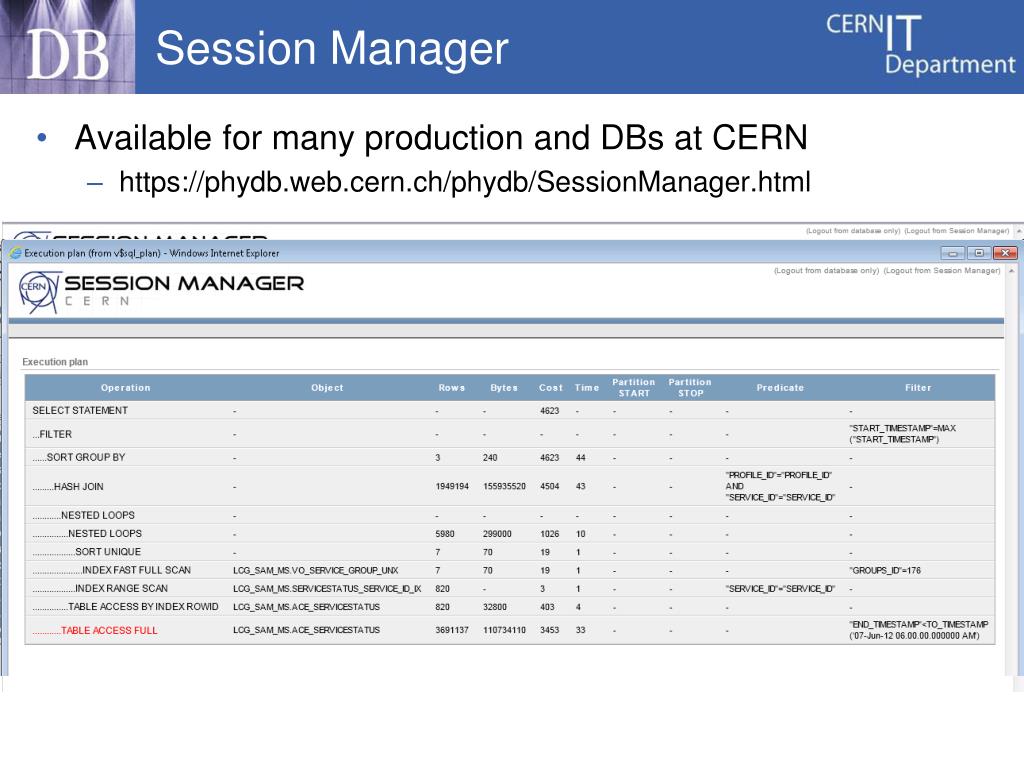Click the Internet Explorer icon in title bar
Screen dimensions: 1024x768
15,253
